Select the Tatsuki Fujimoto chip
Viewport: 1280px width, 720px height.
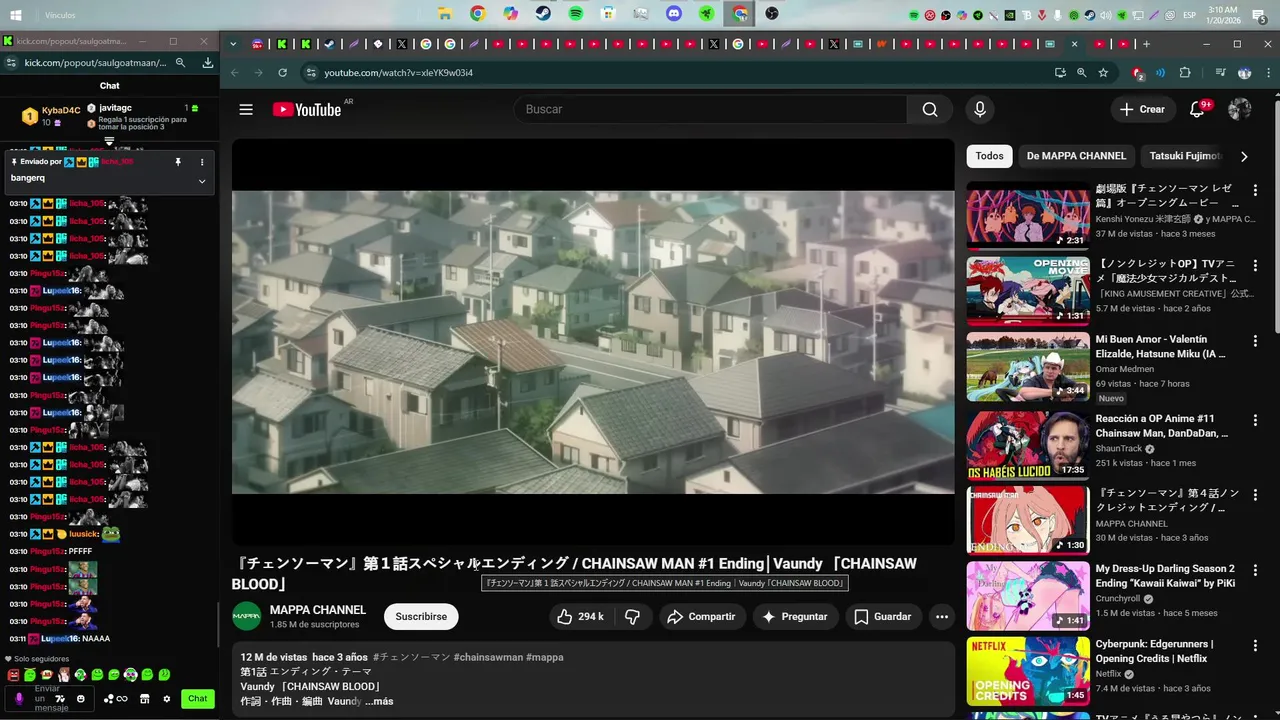pos(1185,156)
